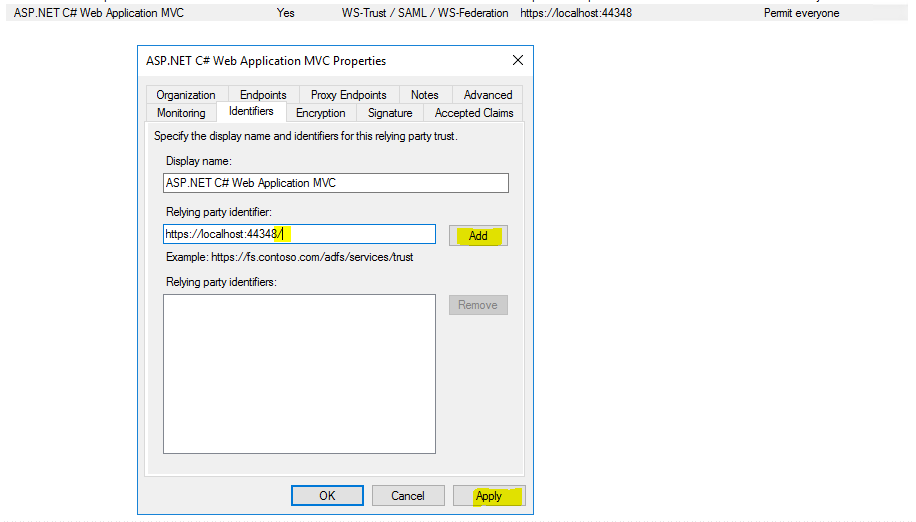Click the https://localhost:44348 identifier cell
This screenshot has height=522, width=916.
(576, 13)
